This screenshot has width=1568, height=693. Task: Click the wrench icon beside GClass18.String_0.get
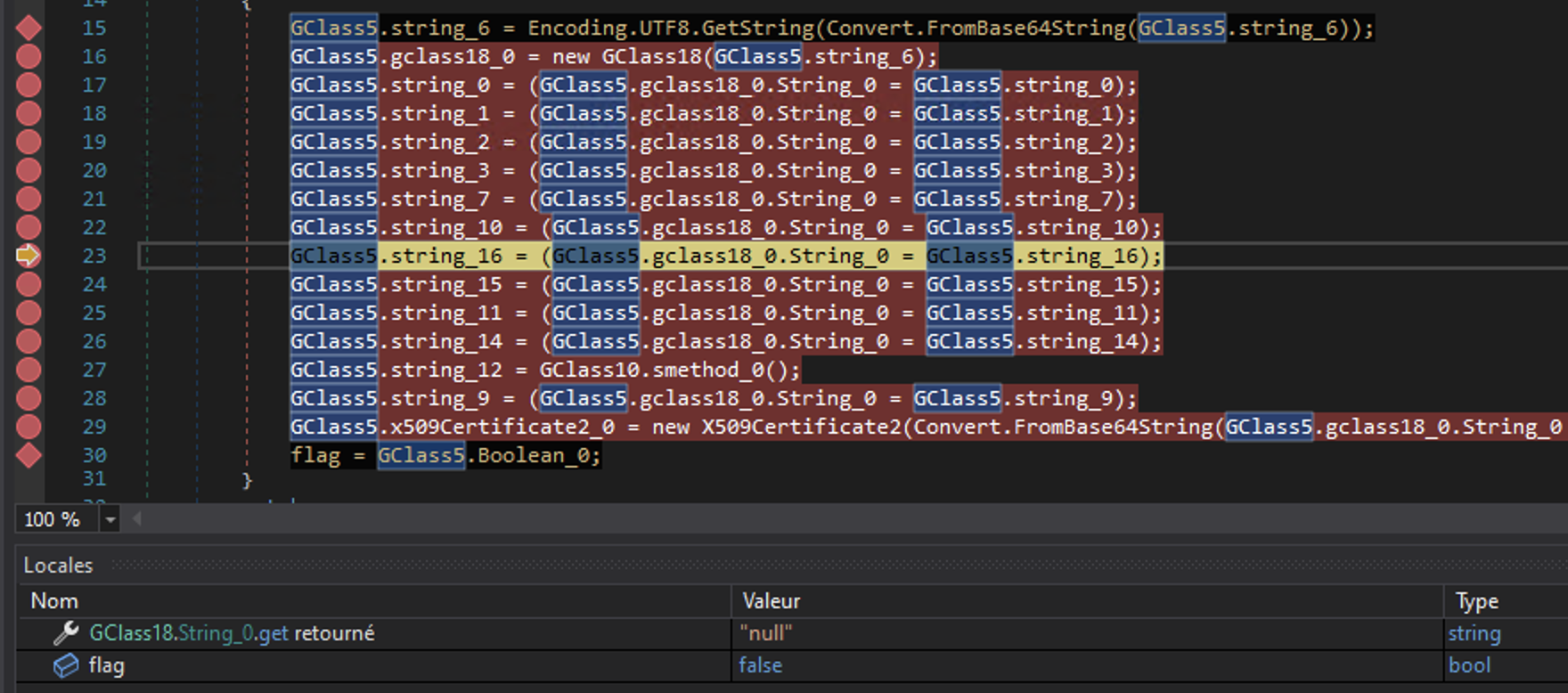65,633
